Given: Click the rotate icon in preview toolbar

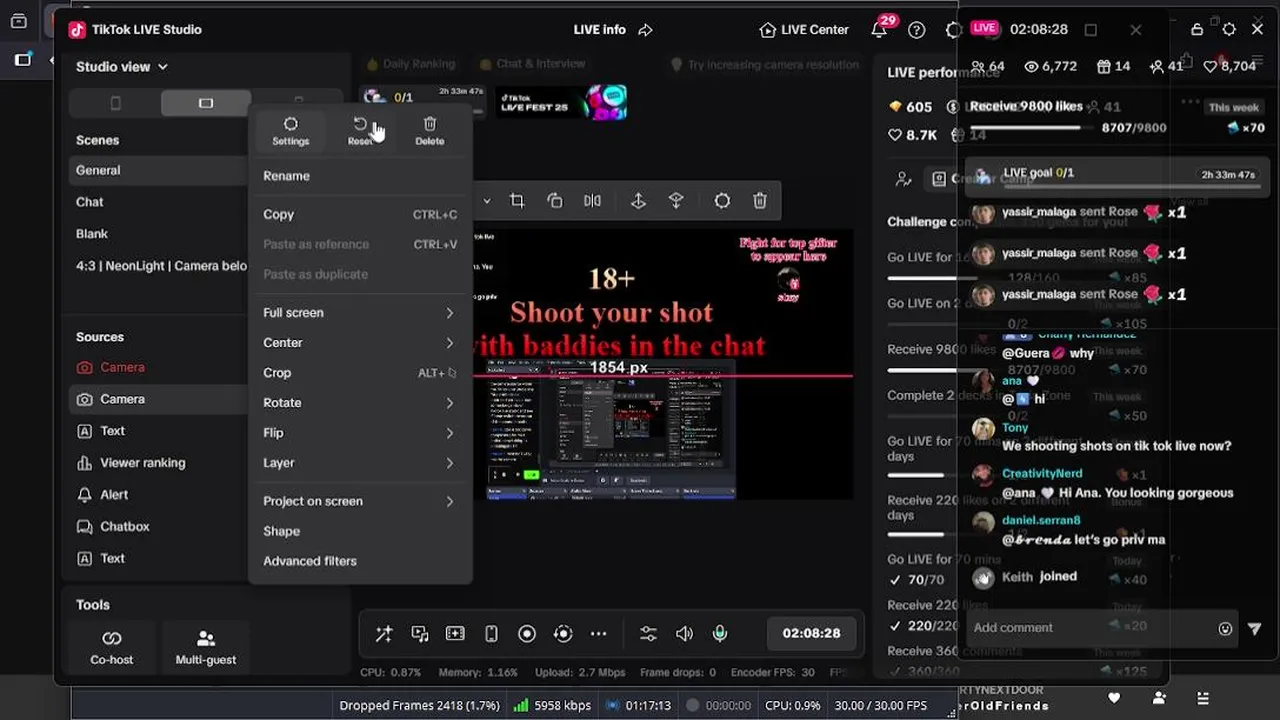Looking at the screenshot, I should [x=555, y=201].
